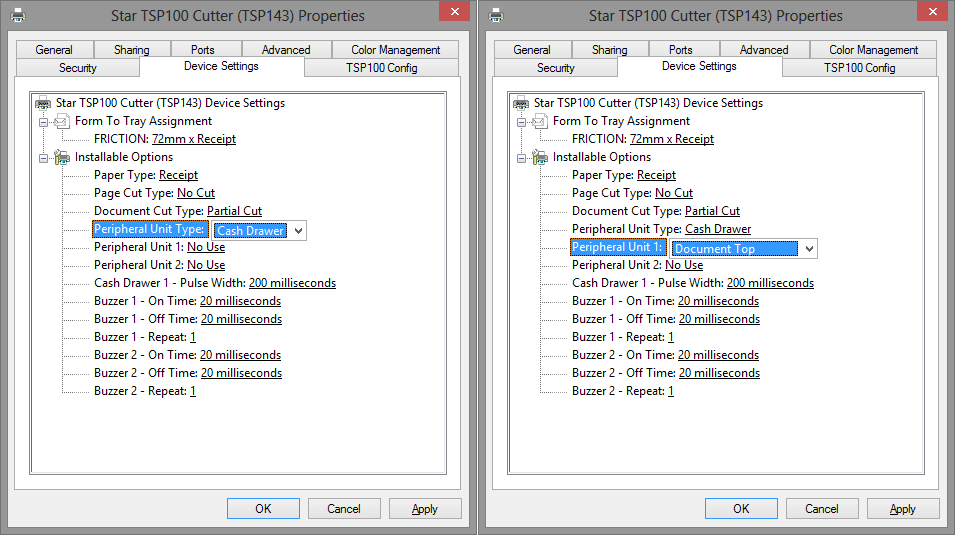
Task: Open General tab in left window
Action: tap(54, 50)
